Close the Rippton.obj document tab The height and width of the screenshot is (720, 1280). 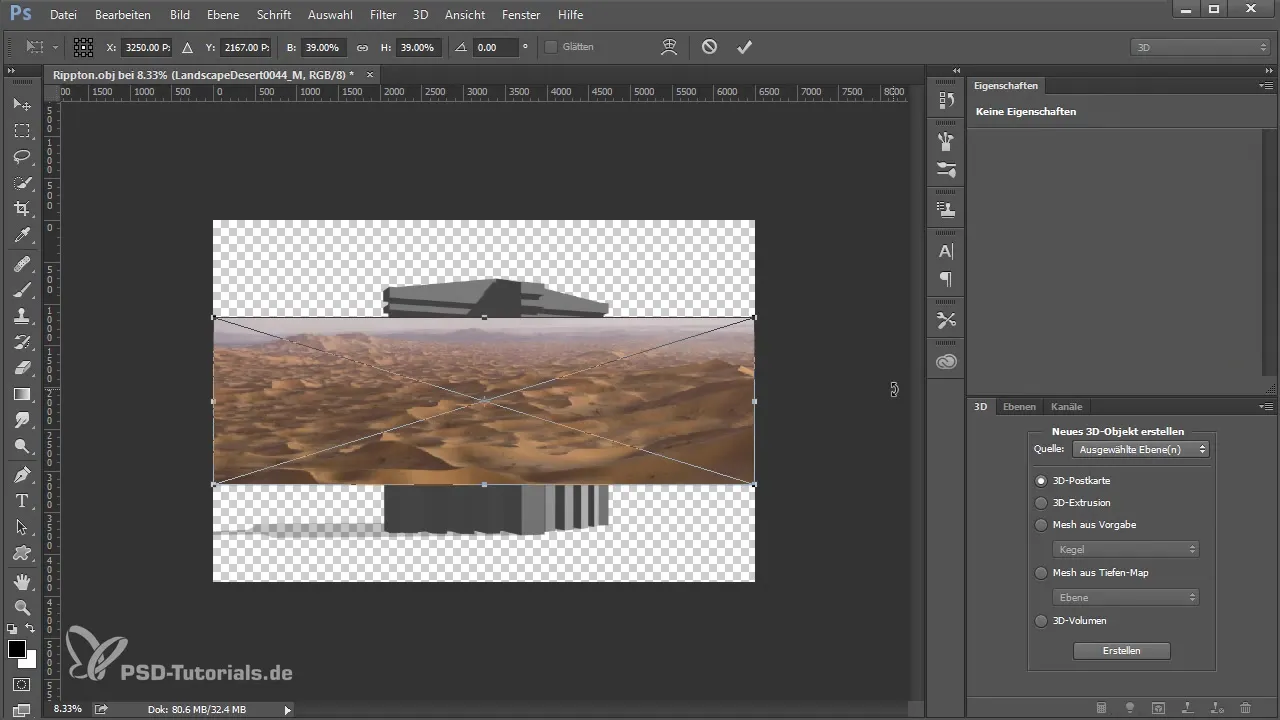tap(370, 75)
